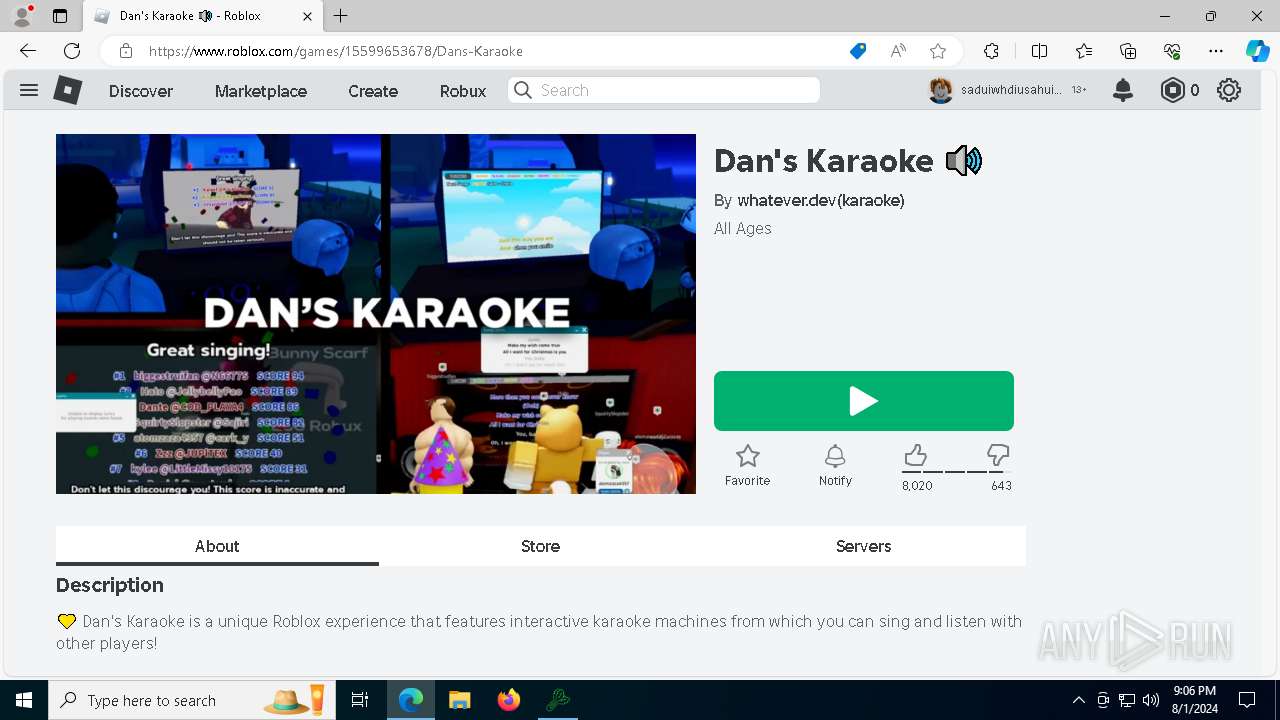The width and height of the screenshot is (1280, 720).
Task: Select the Dan's Karaoke - Roblox tab
Action: [x=204, y=16]
